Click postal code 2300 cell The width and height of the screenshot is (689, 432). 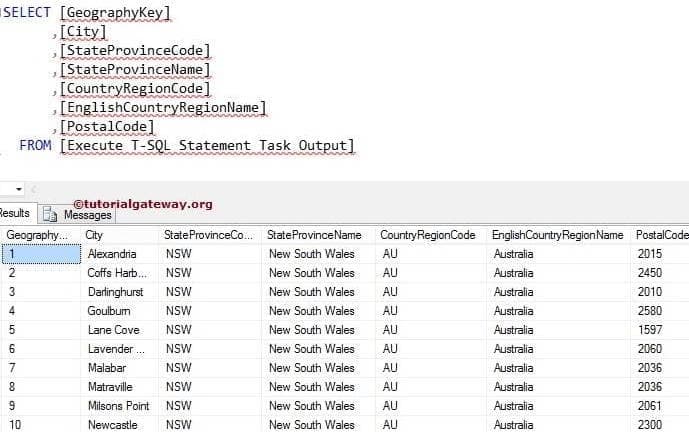[660, 425]
